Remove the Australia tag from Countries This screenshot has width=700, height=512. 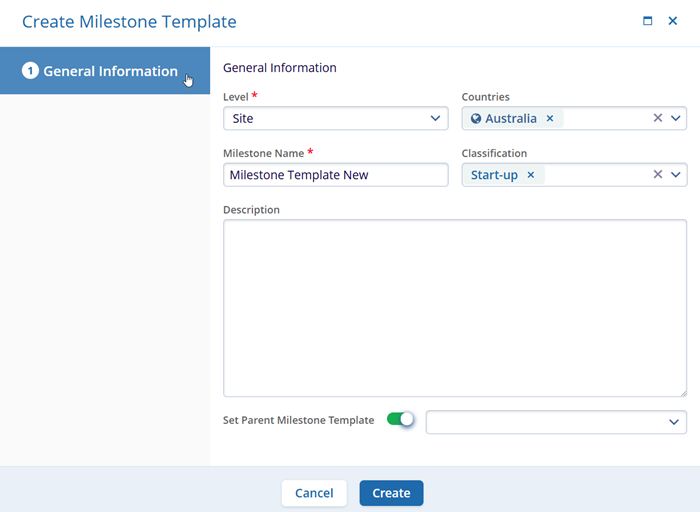(550, 118)
